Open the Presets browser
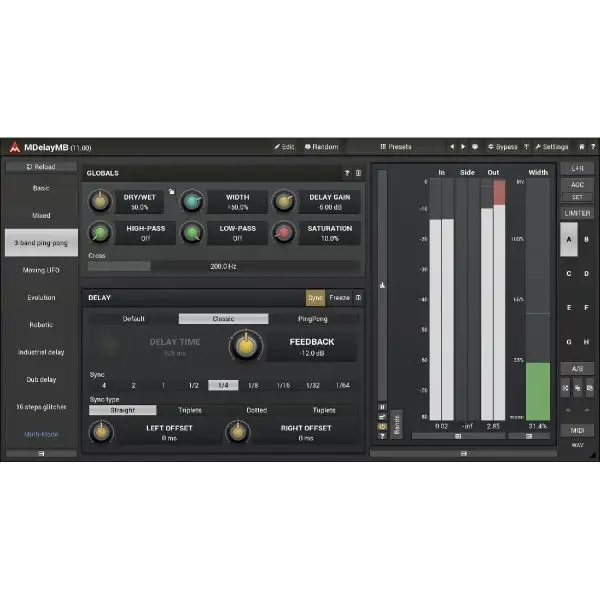The height and width of the screenshot is (600, 600). (396, 147)
